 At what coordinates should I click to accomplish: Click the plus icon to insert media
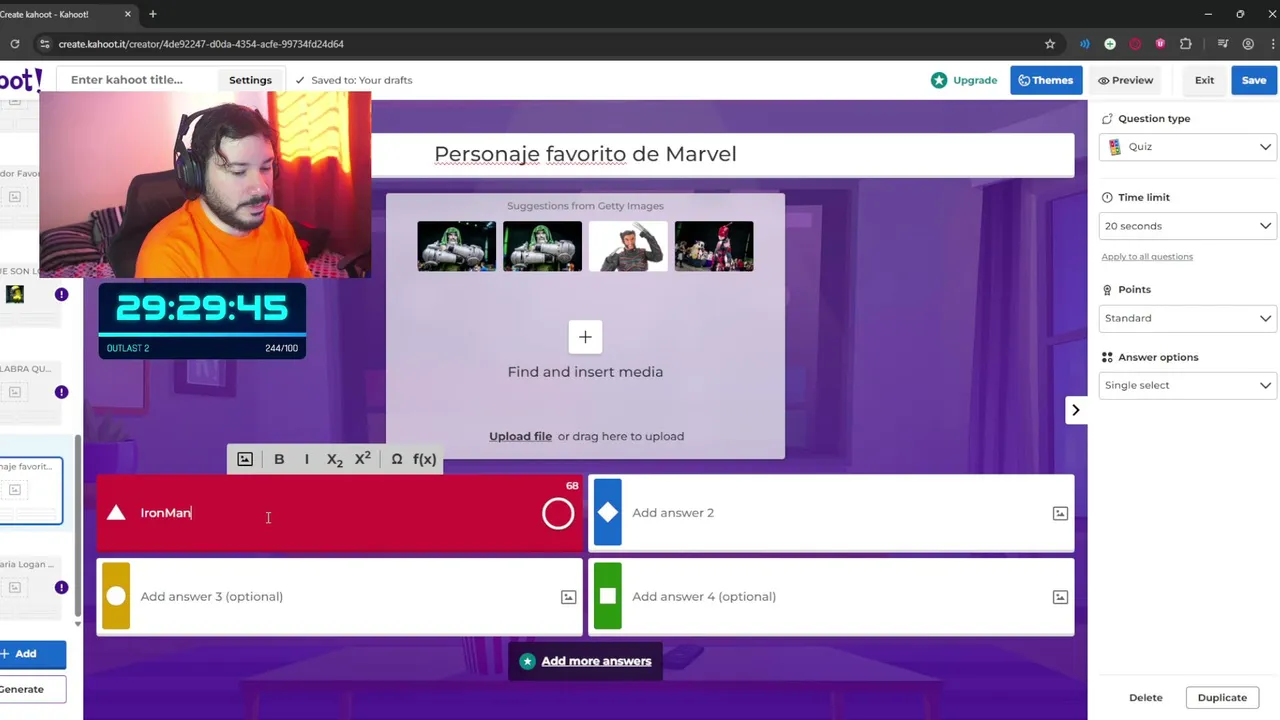(585, 337)
